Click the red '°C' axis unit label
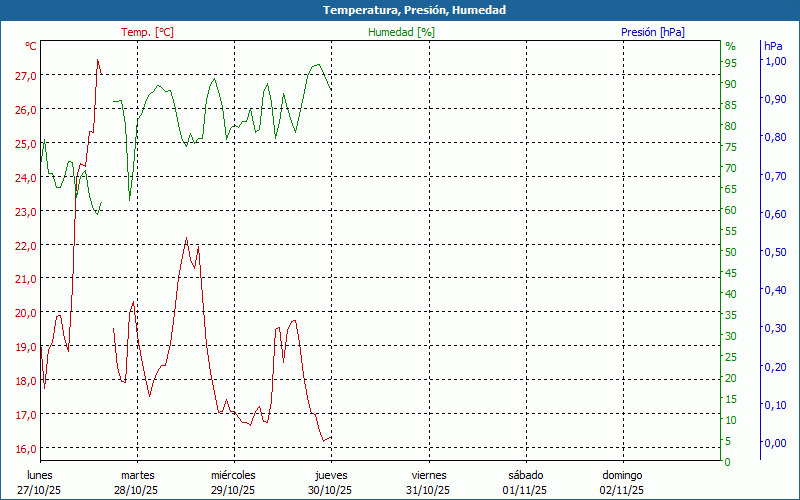This screenshot has width=800, height=500. pos(31,46)
